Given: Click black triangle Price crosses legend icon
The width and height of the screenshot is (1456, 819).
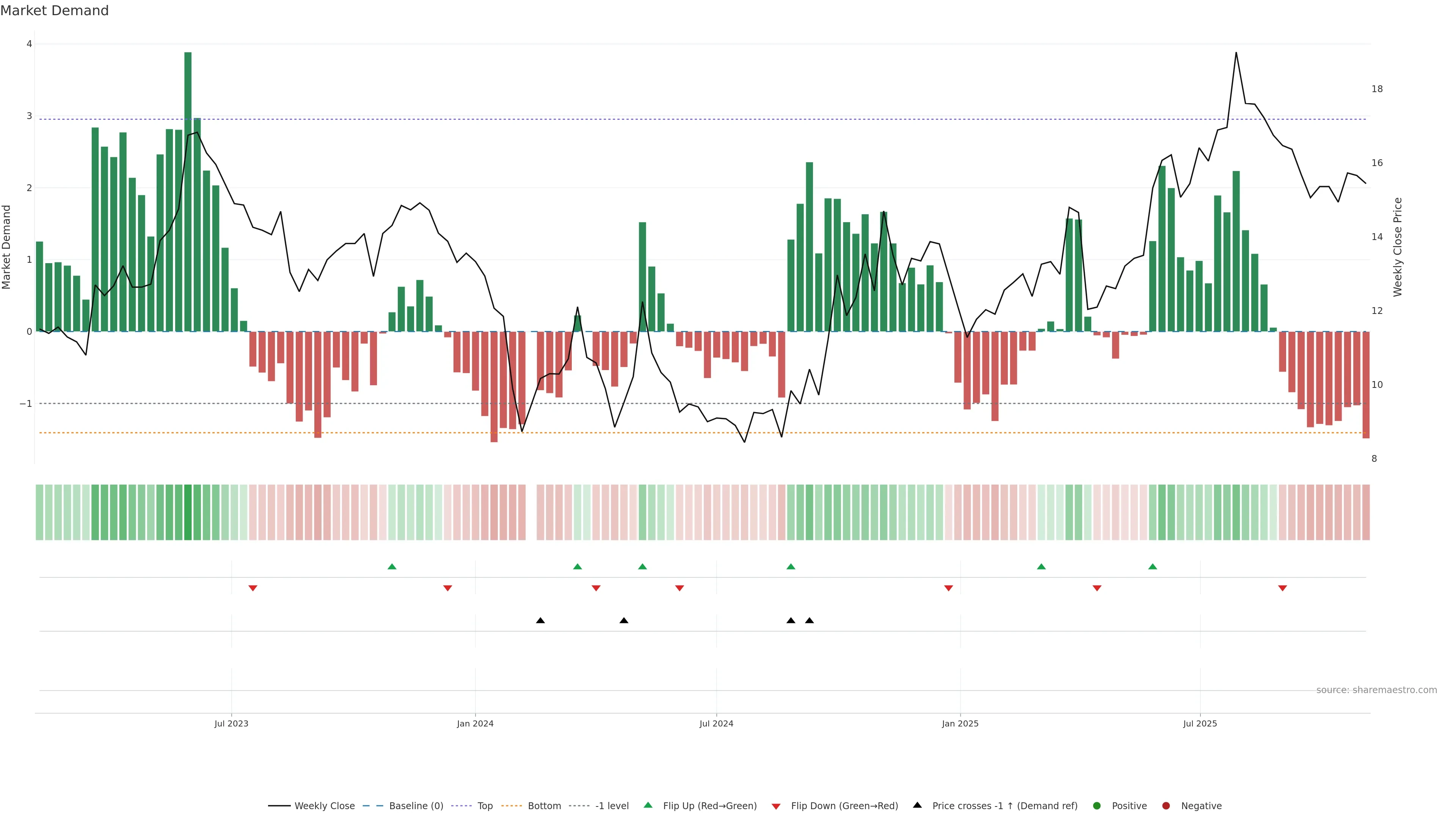Looking at the screenshot, I should [x=917, y=805].
